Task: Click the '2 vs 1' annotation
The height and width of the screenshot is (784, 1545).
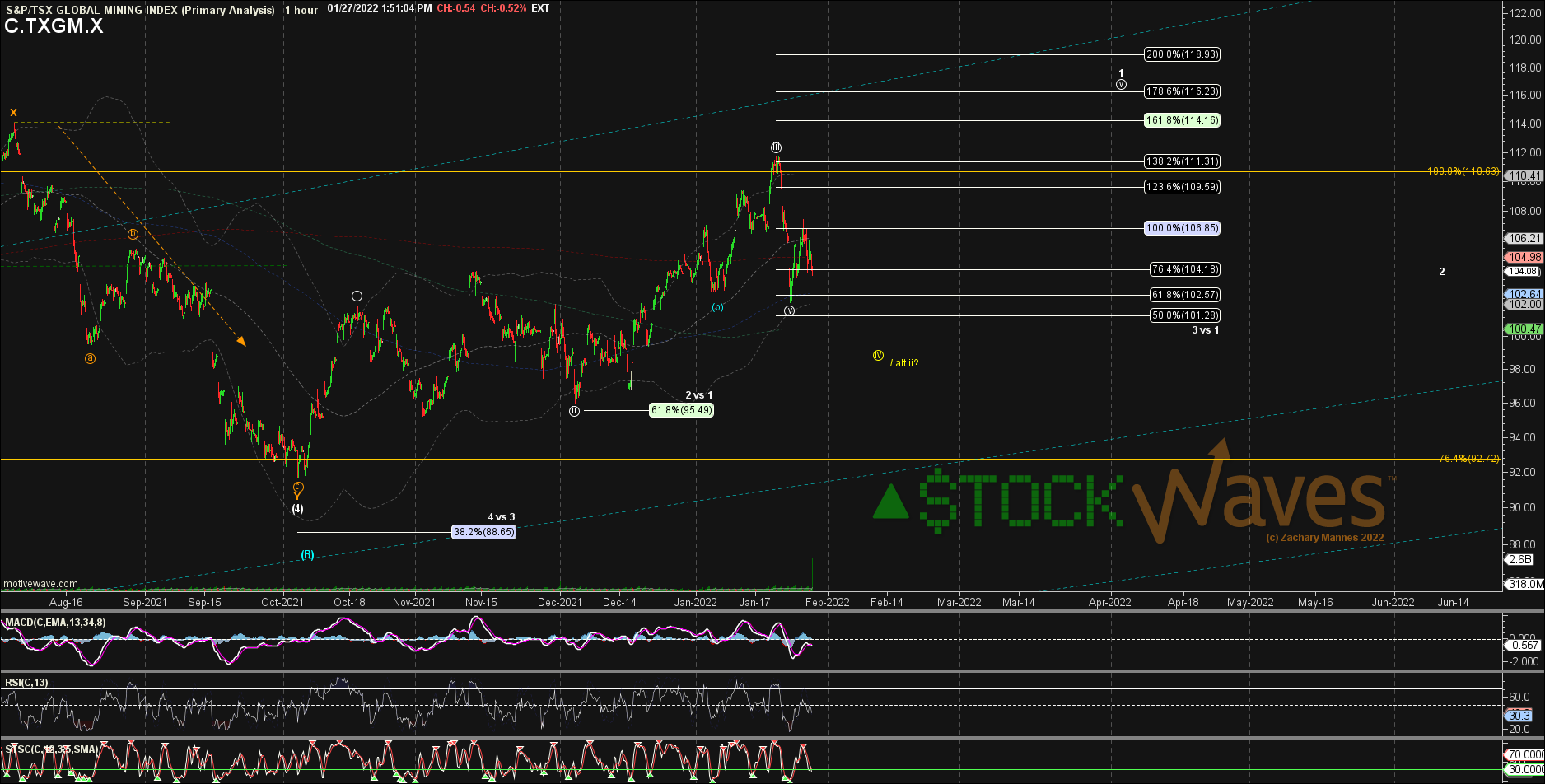Action: coord(699,395)
